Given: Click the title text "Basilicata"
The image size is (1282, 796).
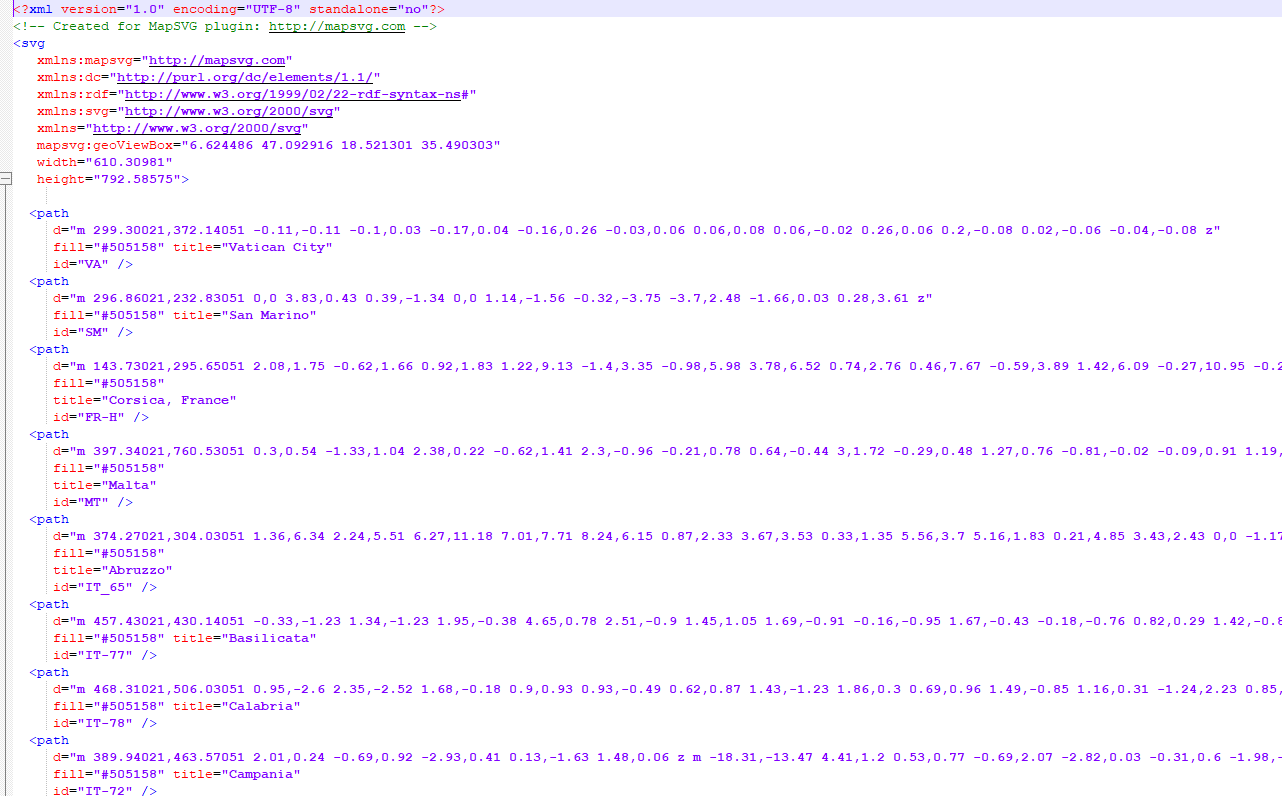Looking at the screenshot, I should (269, 638).
